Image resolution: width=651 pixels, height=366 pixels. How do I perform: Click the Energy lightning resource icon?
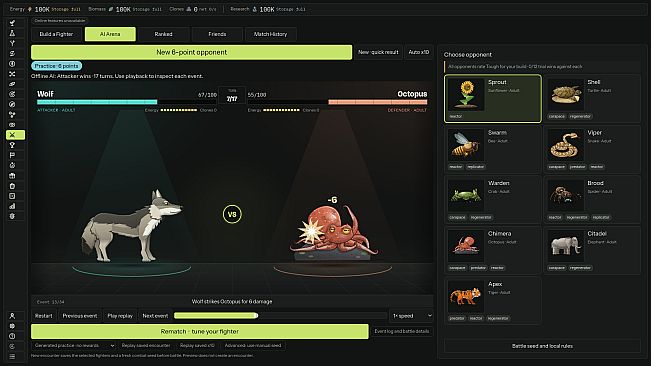pos(29,9)
